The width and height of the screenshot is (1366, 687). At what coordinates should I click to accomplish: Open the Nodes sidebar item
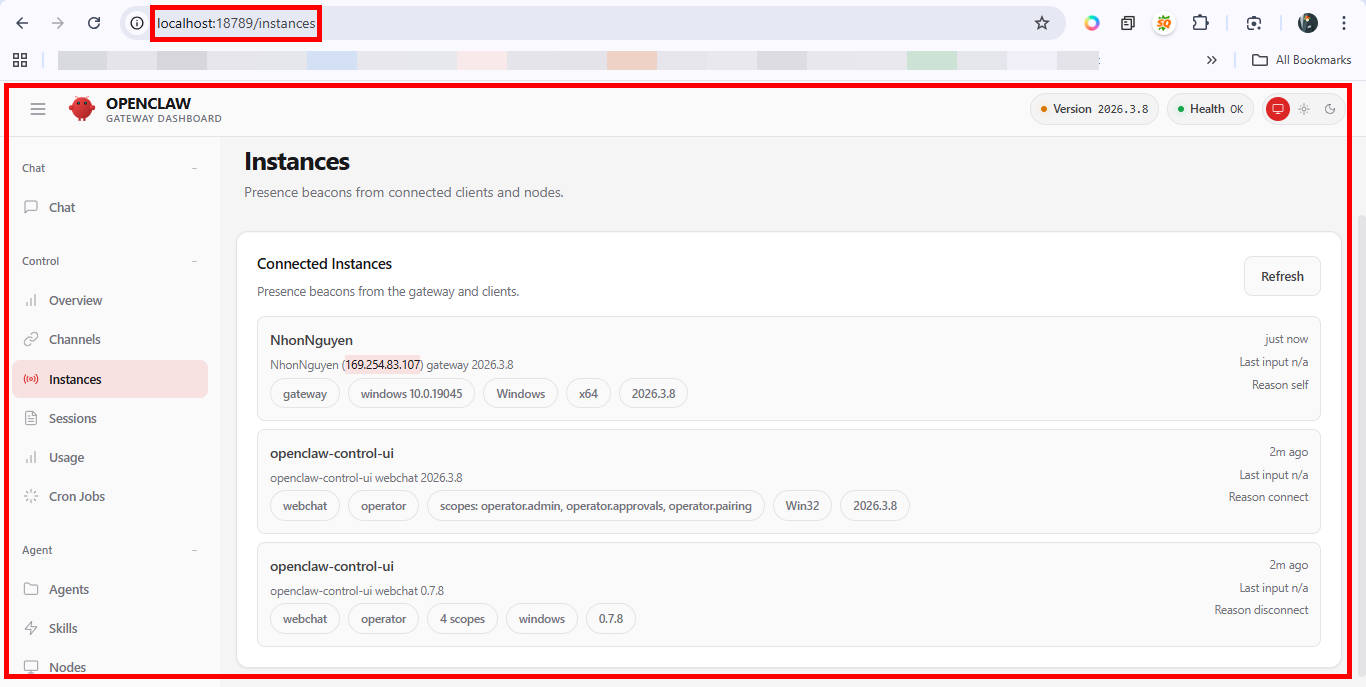pyautogui.click(x=110, y=667)
